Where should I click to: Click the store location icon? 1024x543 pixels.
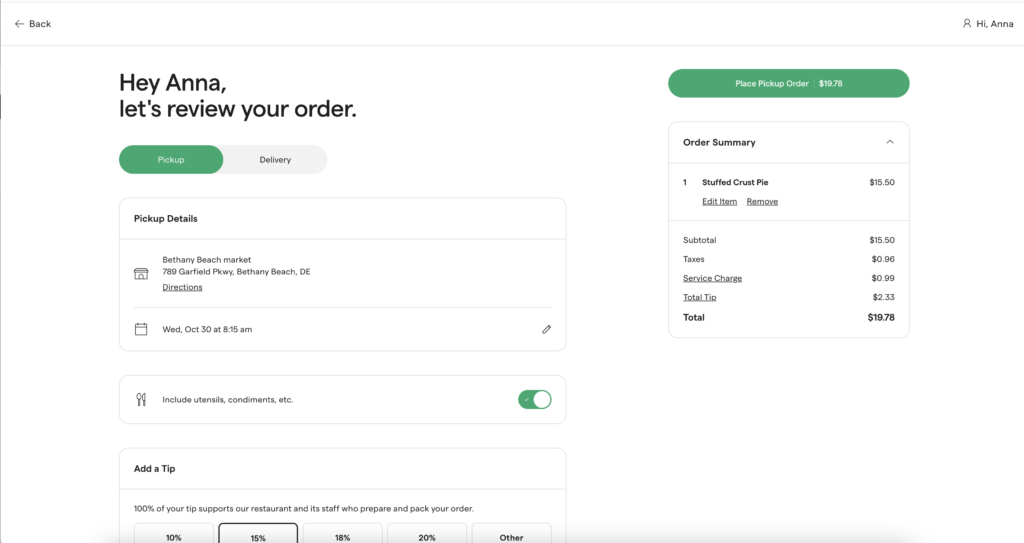[x=141, y=273]
